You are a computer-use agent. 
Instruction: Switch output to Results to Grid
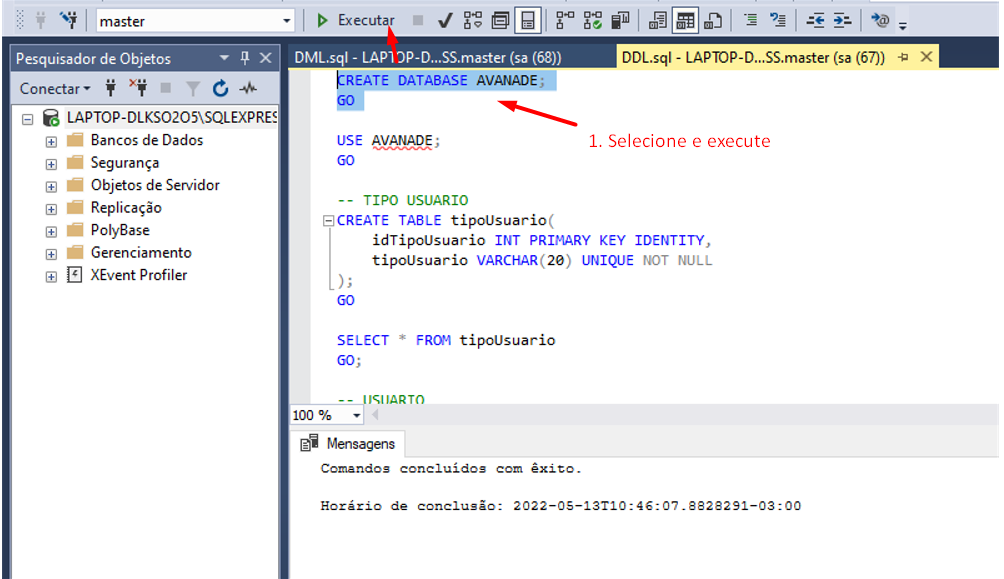coord(685,20)
